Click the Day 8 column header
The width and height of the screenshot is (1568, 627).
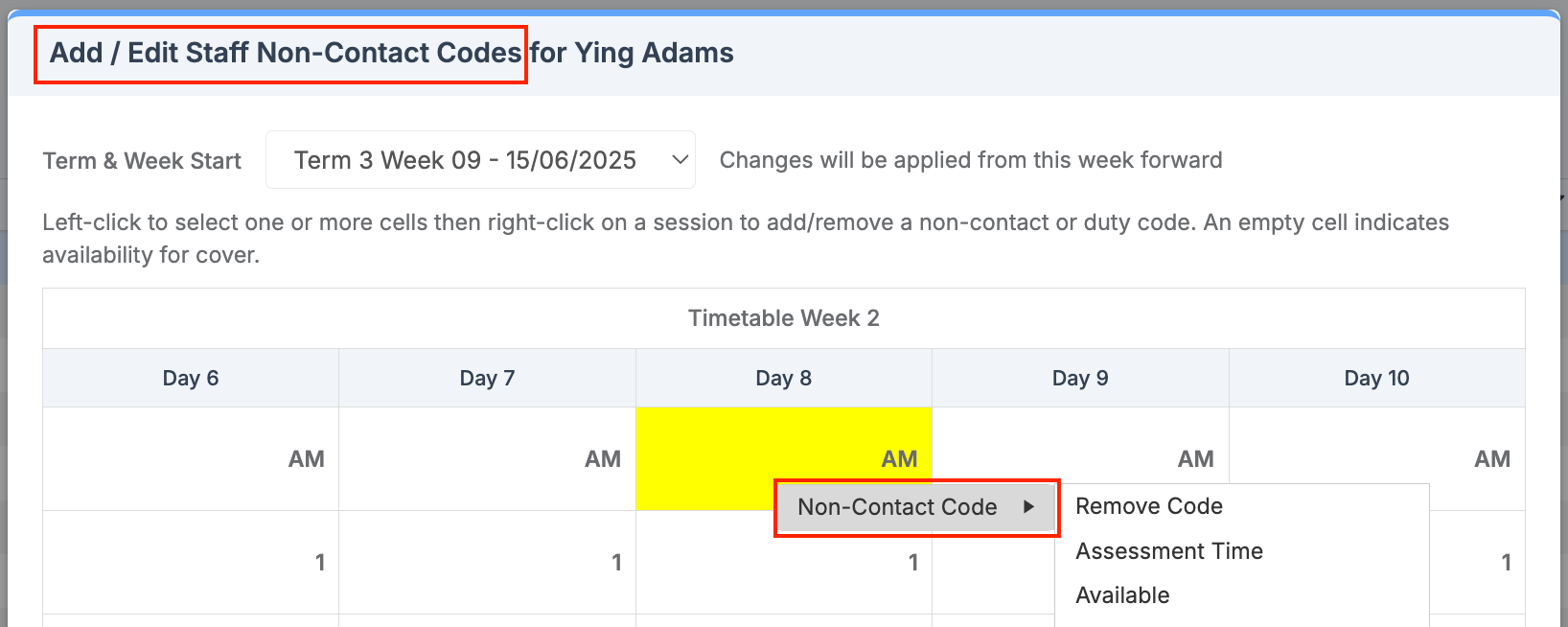click(x=783, y=378)
